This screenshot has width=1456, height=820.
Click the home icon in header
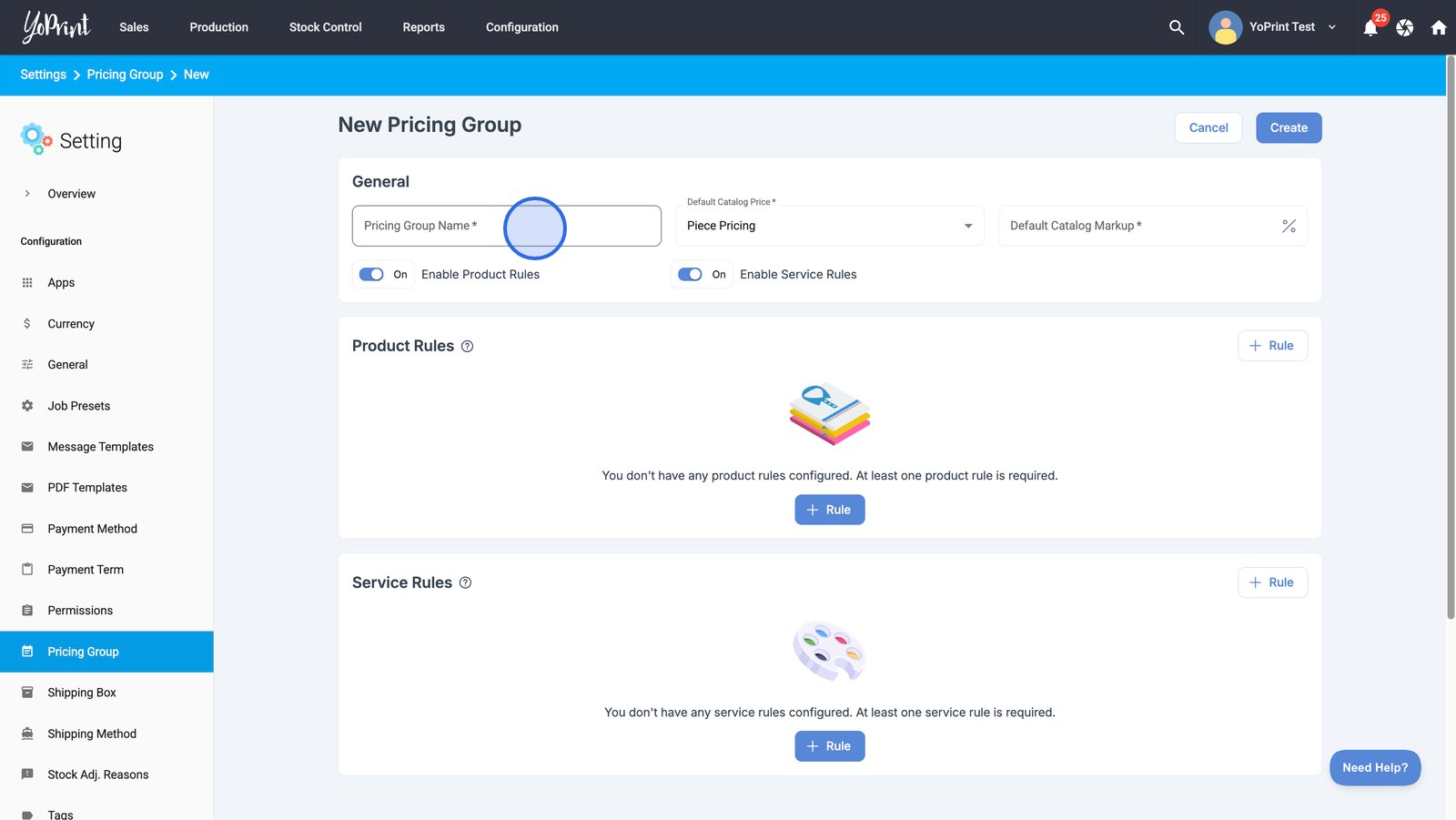point(1438,28)
